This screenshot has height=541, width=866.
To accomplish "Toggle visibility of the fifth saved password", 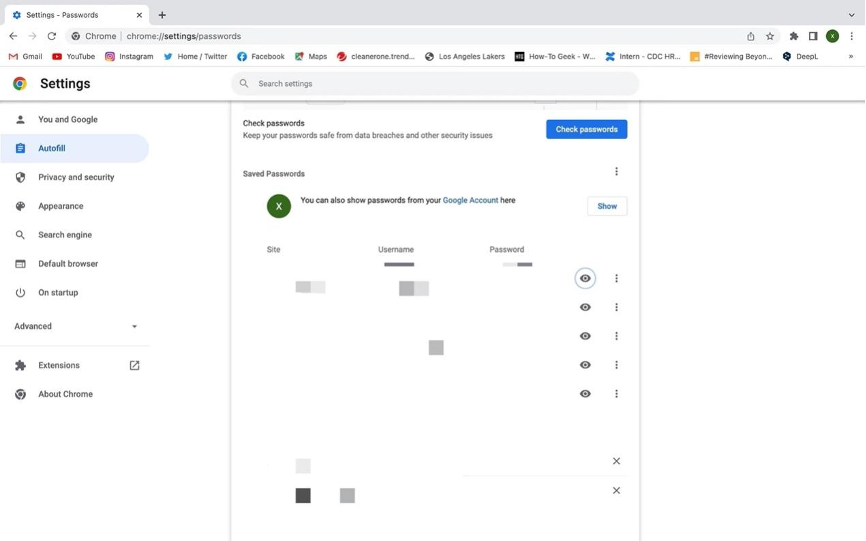I will pyautogui.click(x=585, y=394).
